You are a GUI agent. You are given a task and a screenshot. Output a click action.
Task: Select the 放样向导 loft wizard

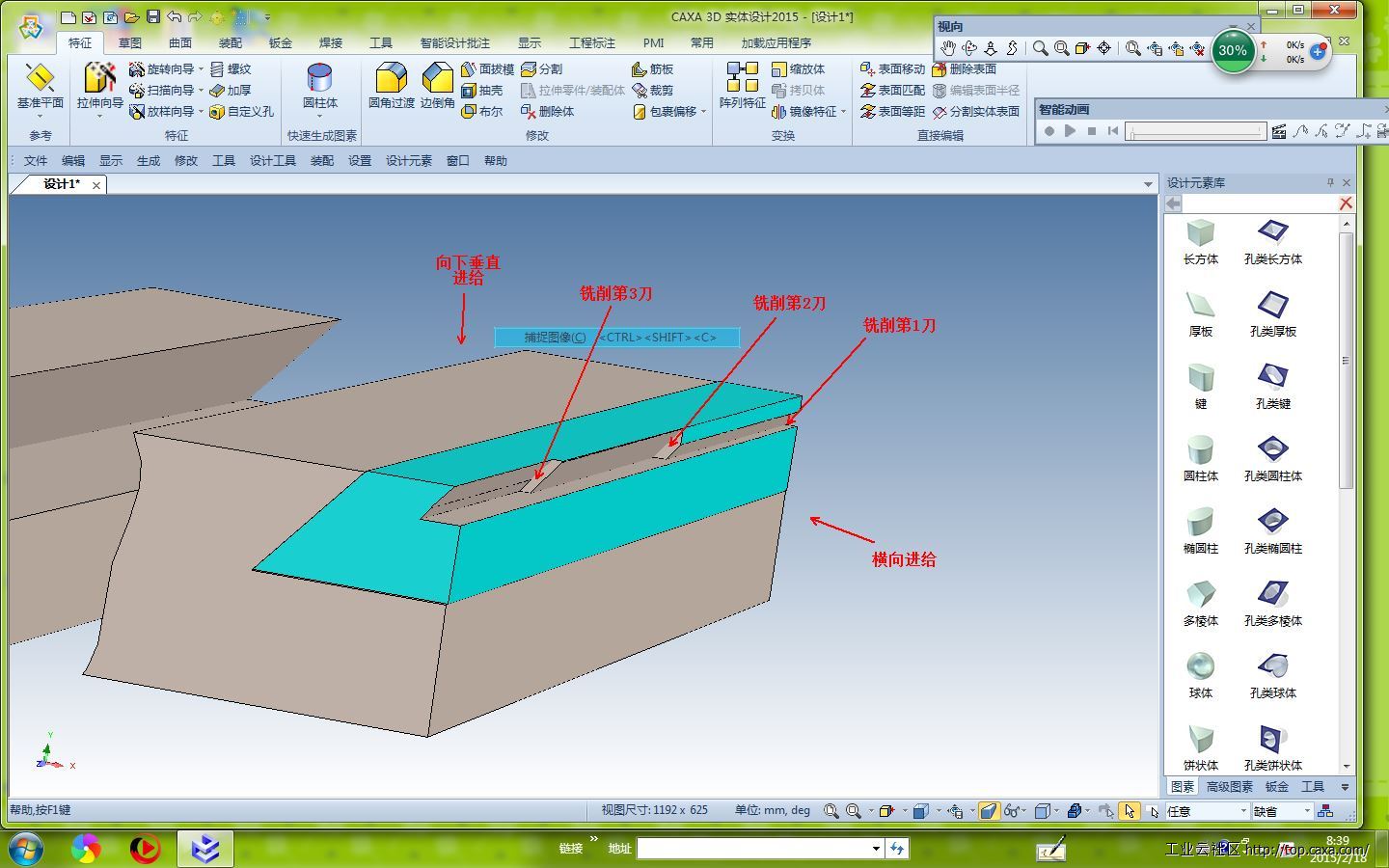click(161, 112)
